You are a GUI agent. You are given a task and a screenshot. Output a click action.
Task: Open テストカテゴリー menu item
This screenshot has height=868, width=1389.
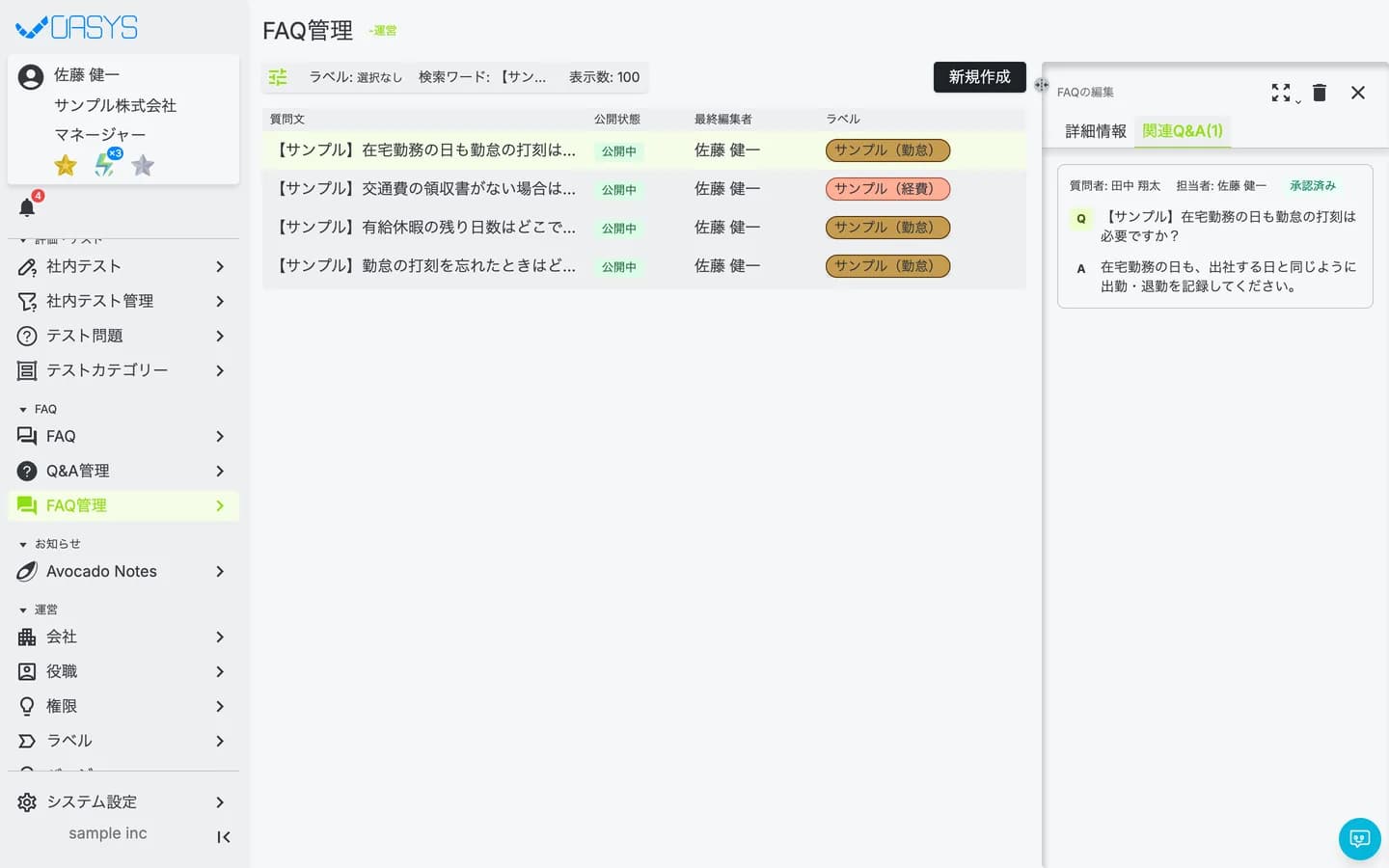(x=123, y=370)
